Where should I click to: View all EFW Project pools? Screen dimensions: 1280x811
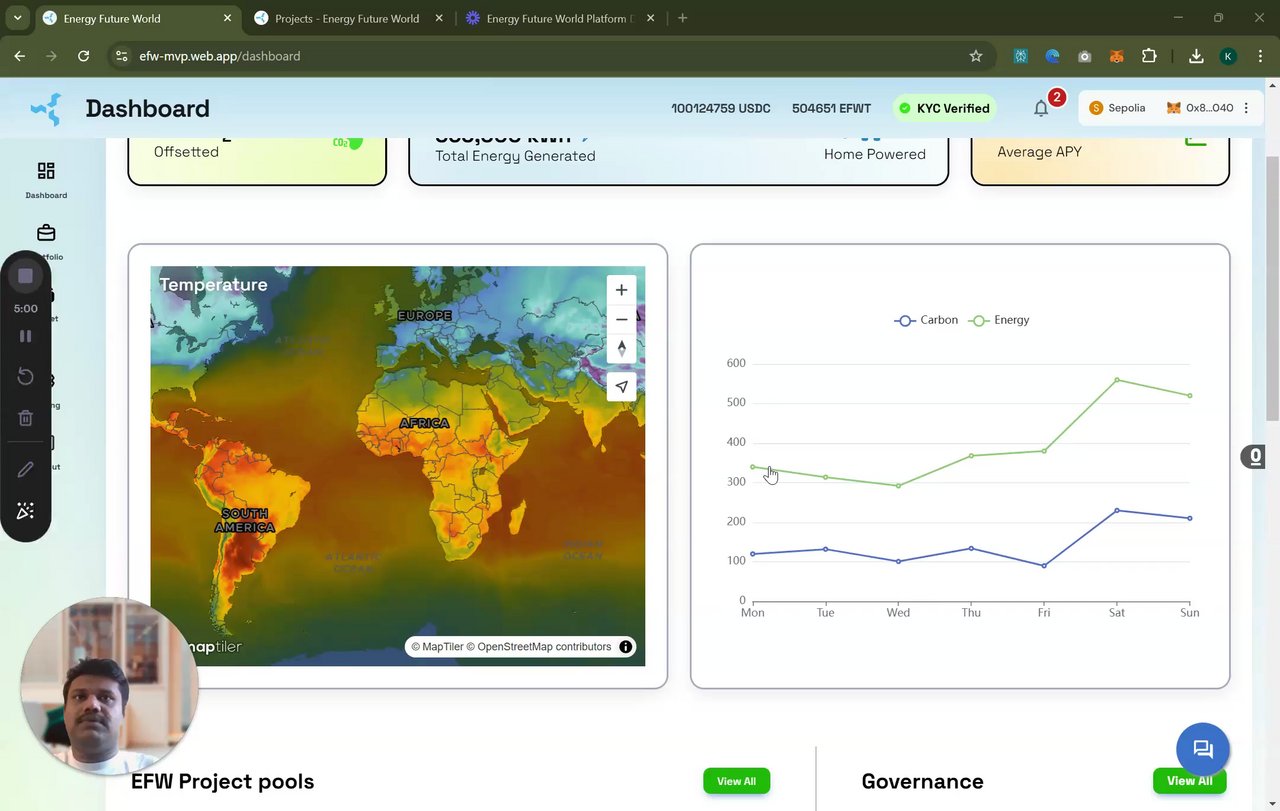736,781
